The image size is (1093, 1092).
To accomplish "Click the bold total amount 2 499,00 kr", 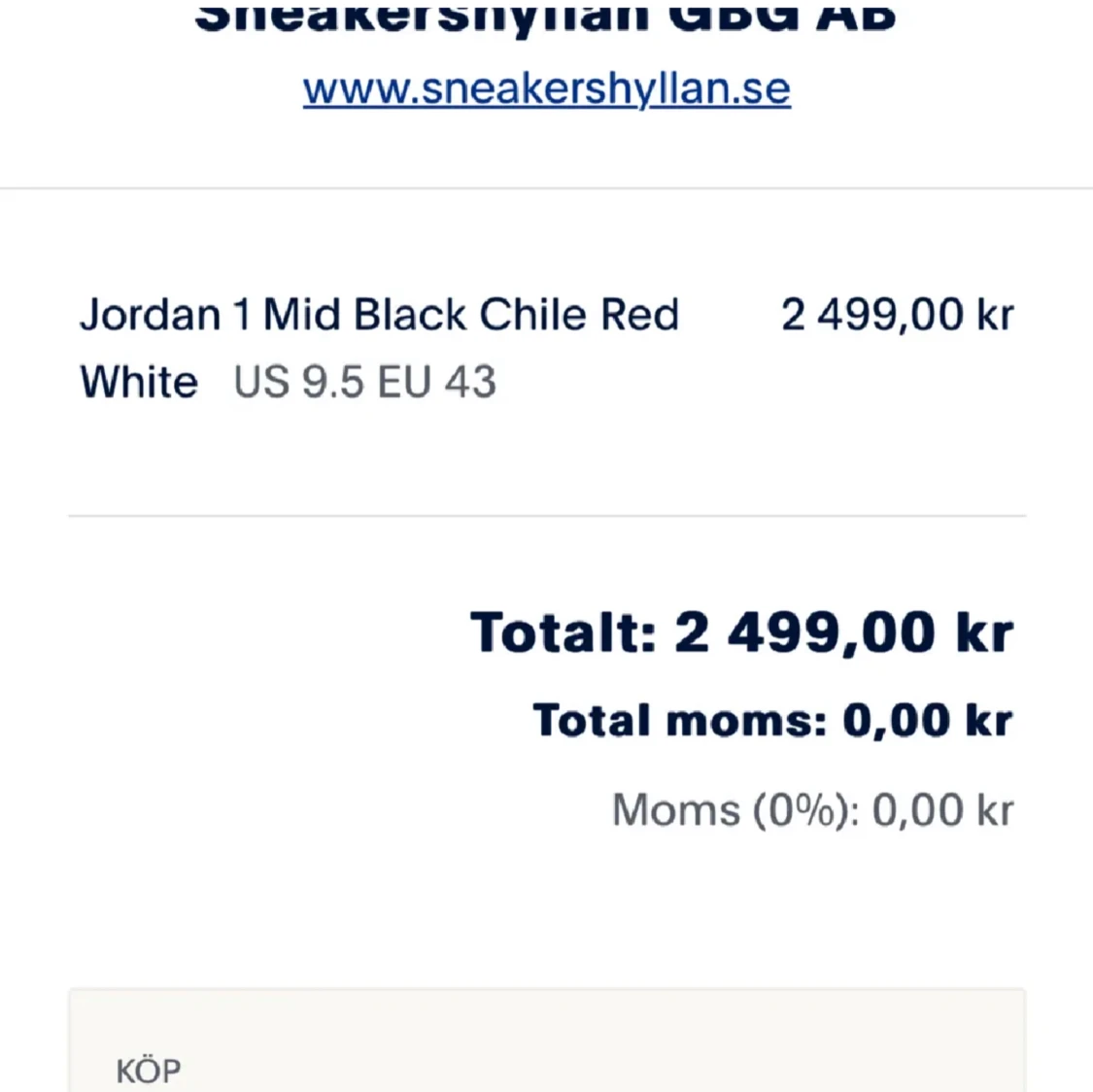I will 843,632.
